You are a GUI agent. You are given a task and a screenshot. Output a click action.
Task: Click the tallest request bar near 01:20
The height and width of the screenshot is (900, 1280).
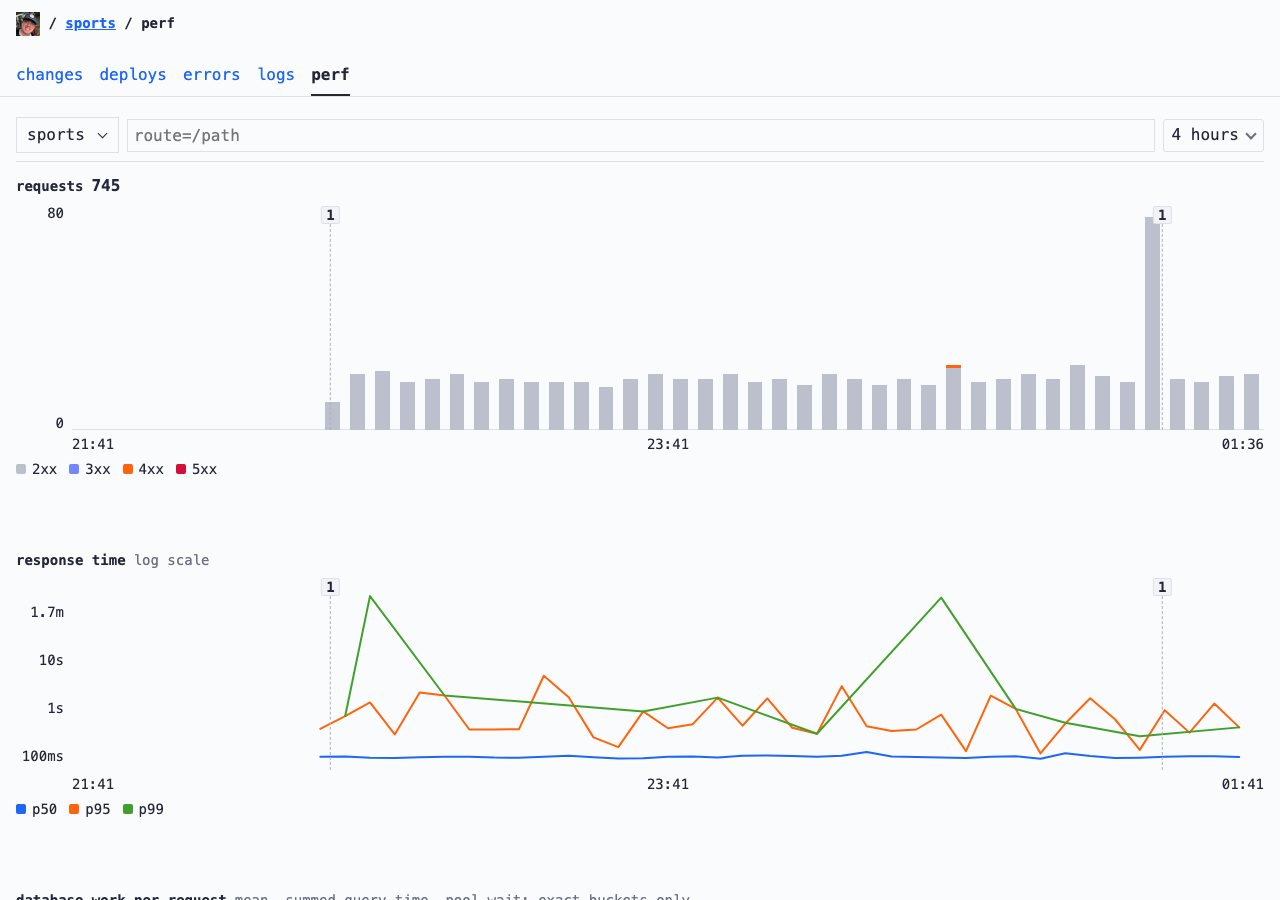[1153, 323]
